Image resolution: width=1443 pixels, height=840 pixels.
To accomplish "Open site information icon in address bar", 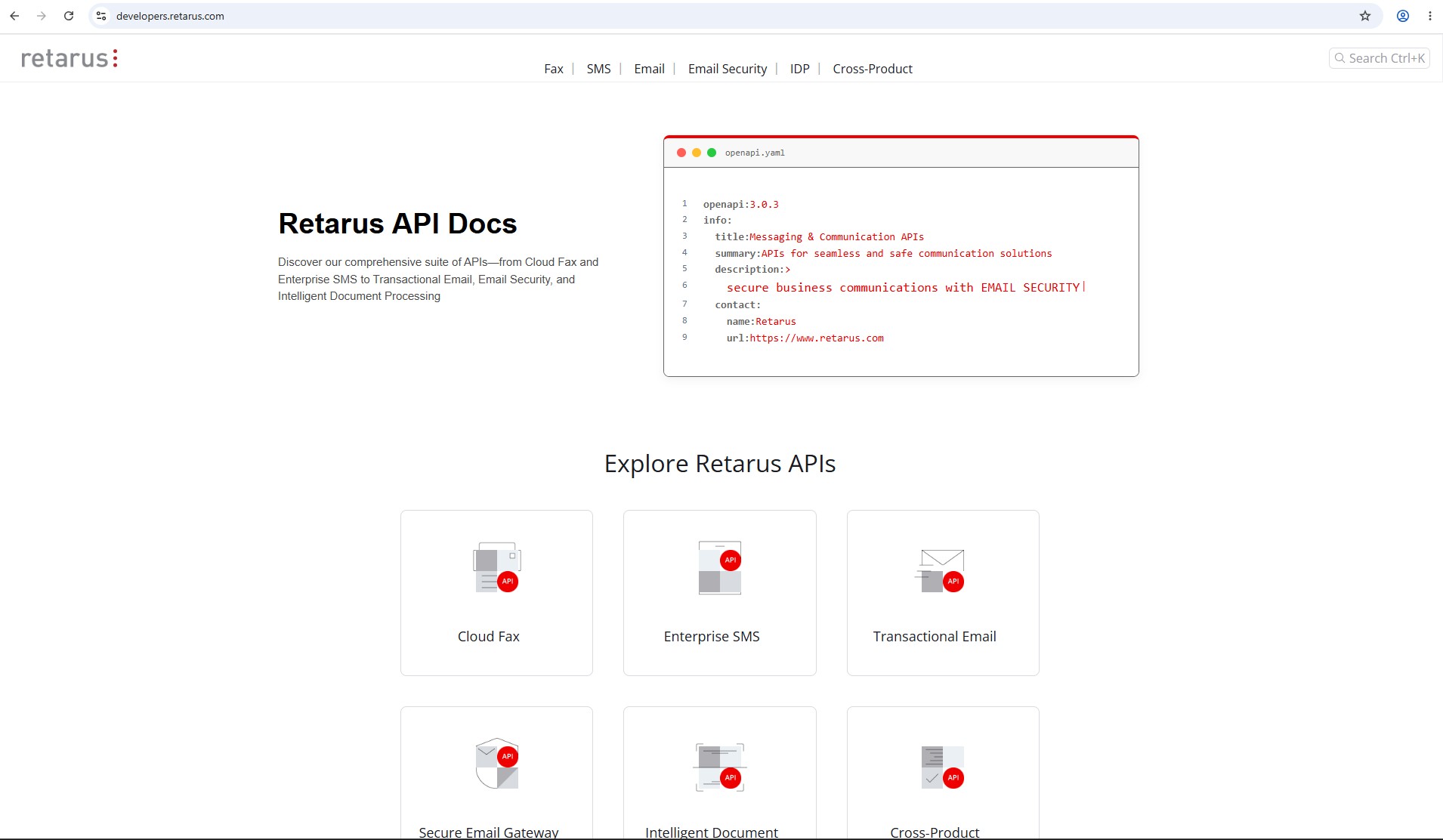I will tap(101, 16).
